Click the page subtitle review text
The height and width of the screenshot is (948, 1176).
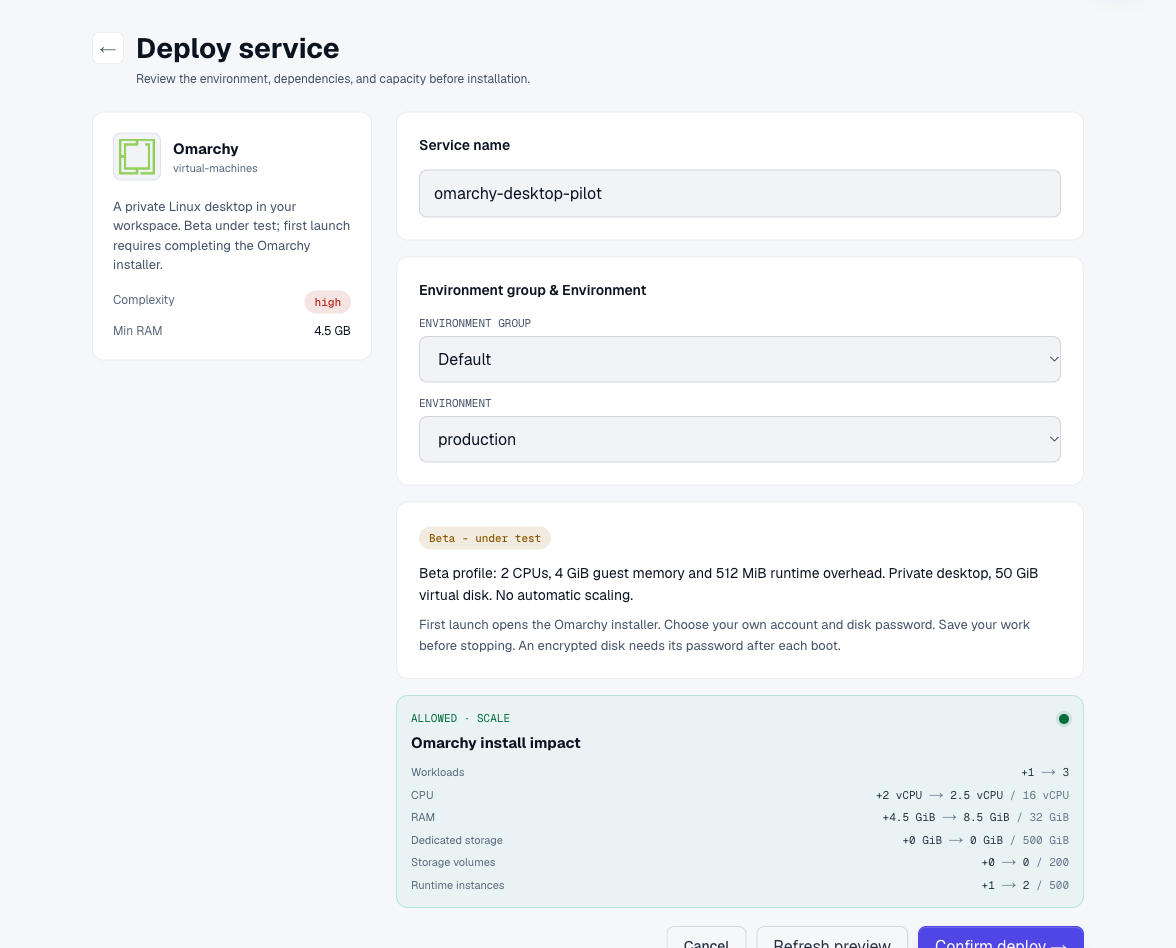coord(333,79)
